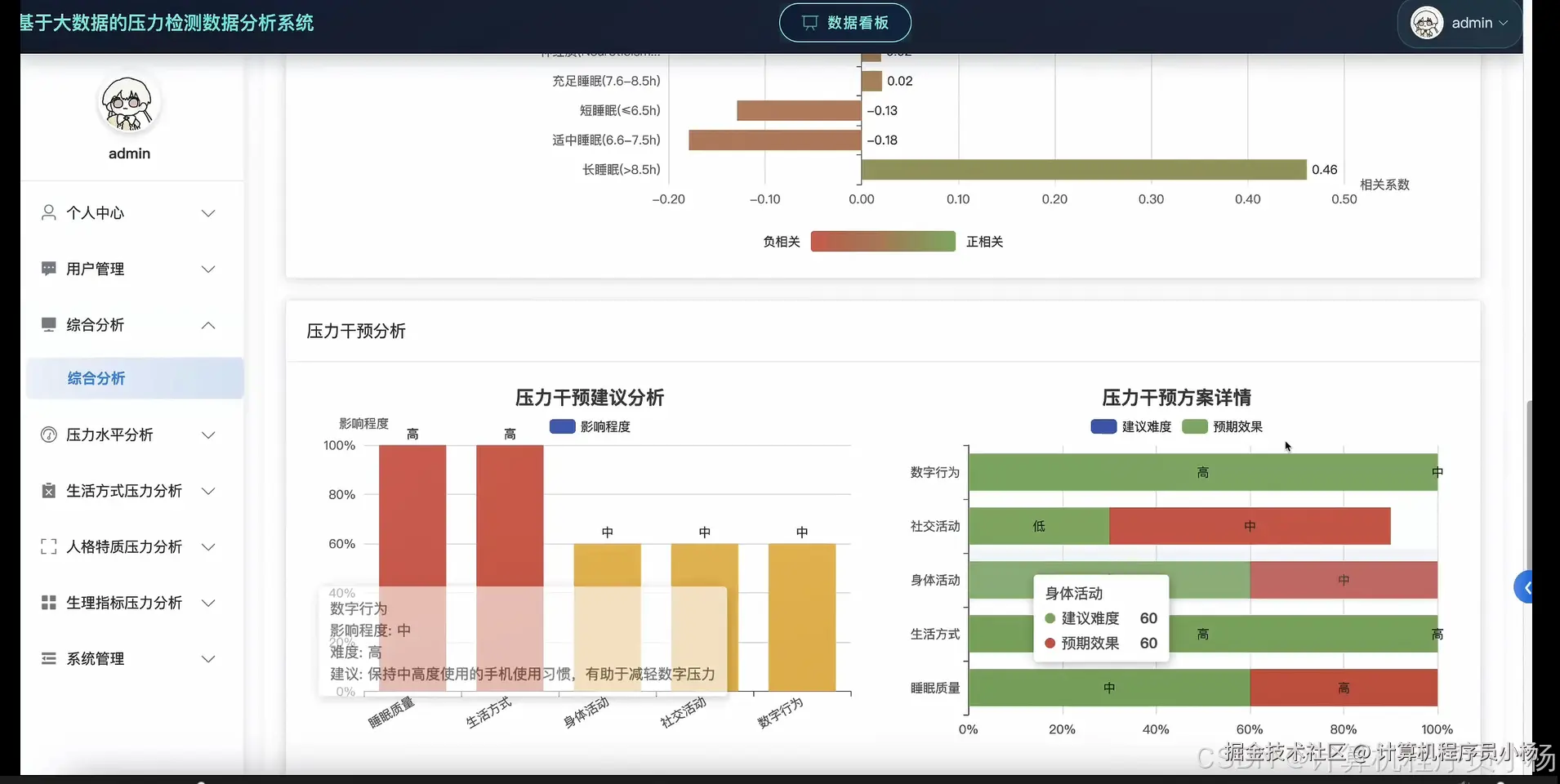Click the 长睡眠(>8.5h) 0.46 correlation bar

pos(1084,170)
